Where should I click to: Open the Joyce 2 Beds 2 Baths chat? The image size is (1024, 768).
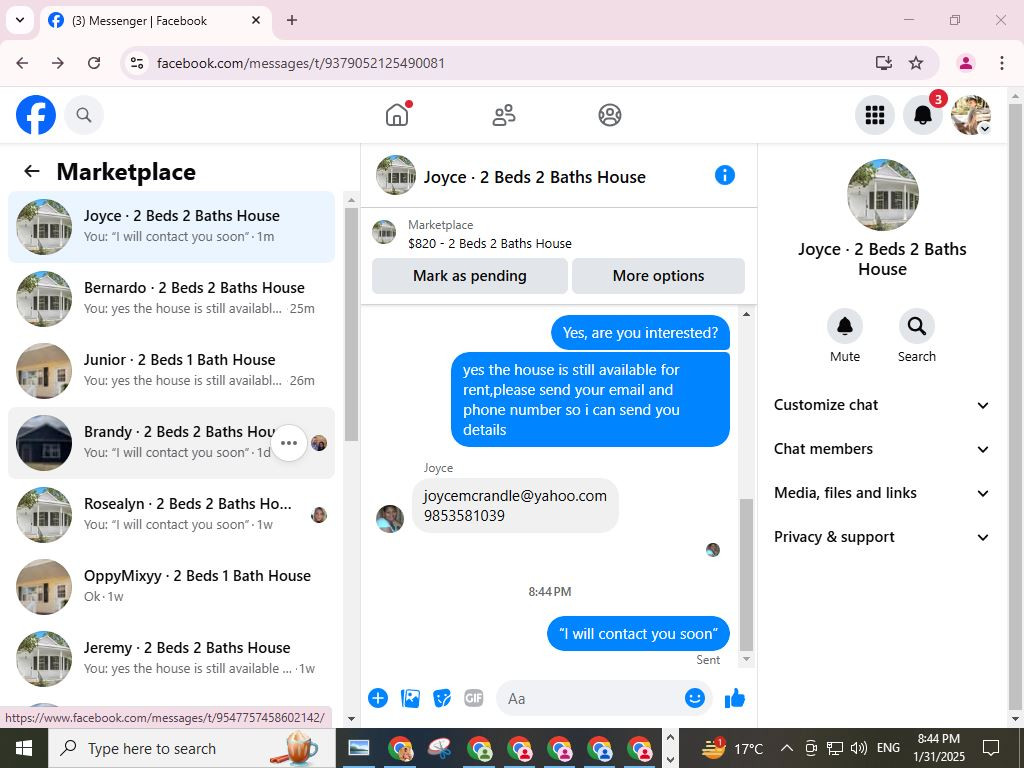tap(171, 227)
